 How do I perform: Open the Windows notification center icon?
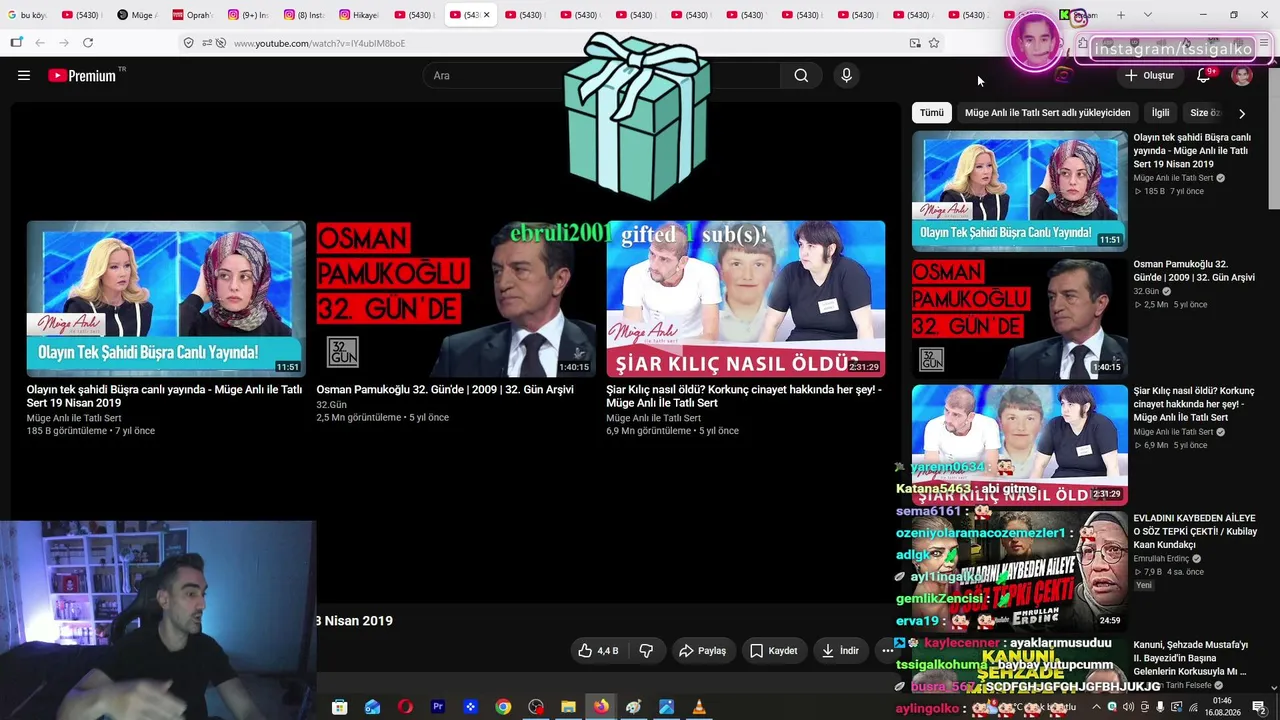tap(1259, 707)
